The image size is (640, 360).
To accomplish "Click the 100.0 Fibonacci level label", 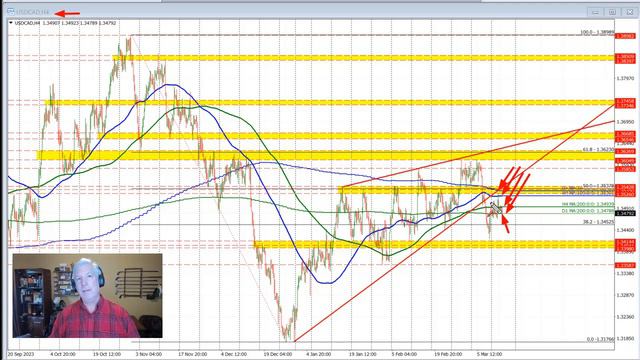I will point(597,32).
